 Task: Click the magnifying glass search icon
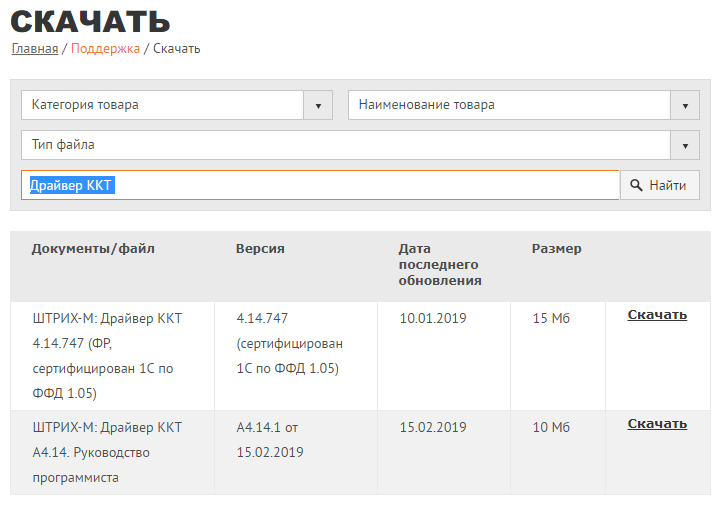pyautogui.click(x=635, y=185)
